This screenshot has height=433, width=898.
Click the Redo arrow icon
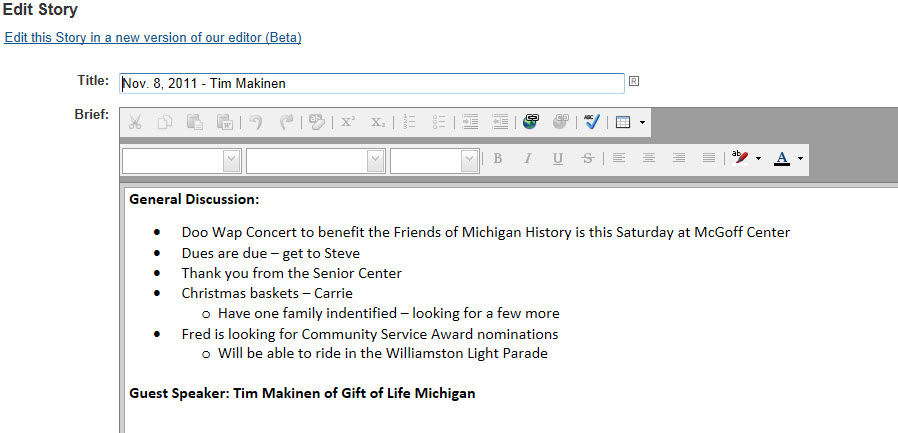286,121
